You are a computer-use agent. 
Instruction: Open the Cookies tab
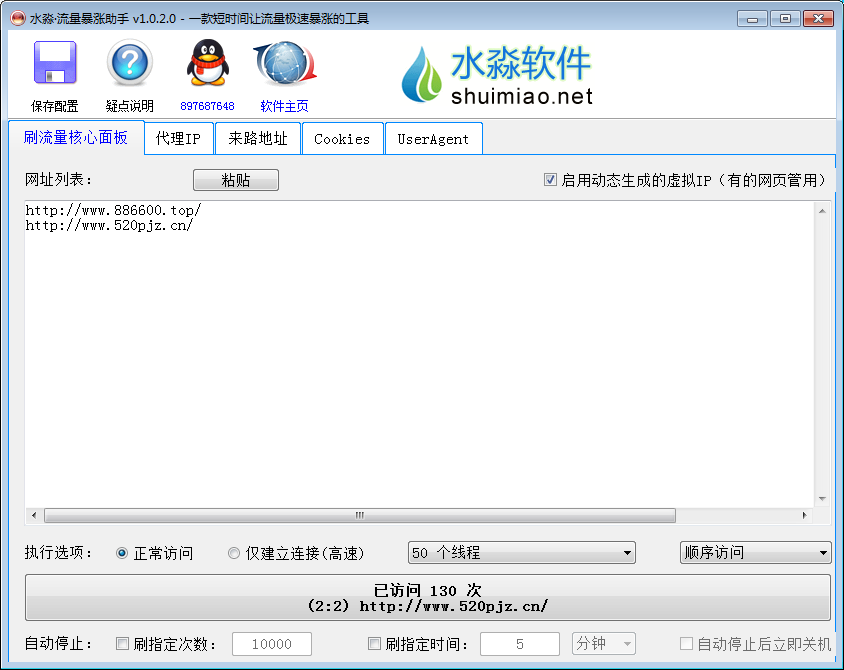[342, 139]
